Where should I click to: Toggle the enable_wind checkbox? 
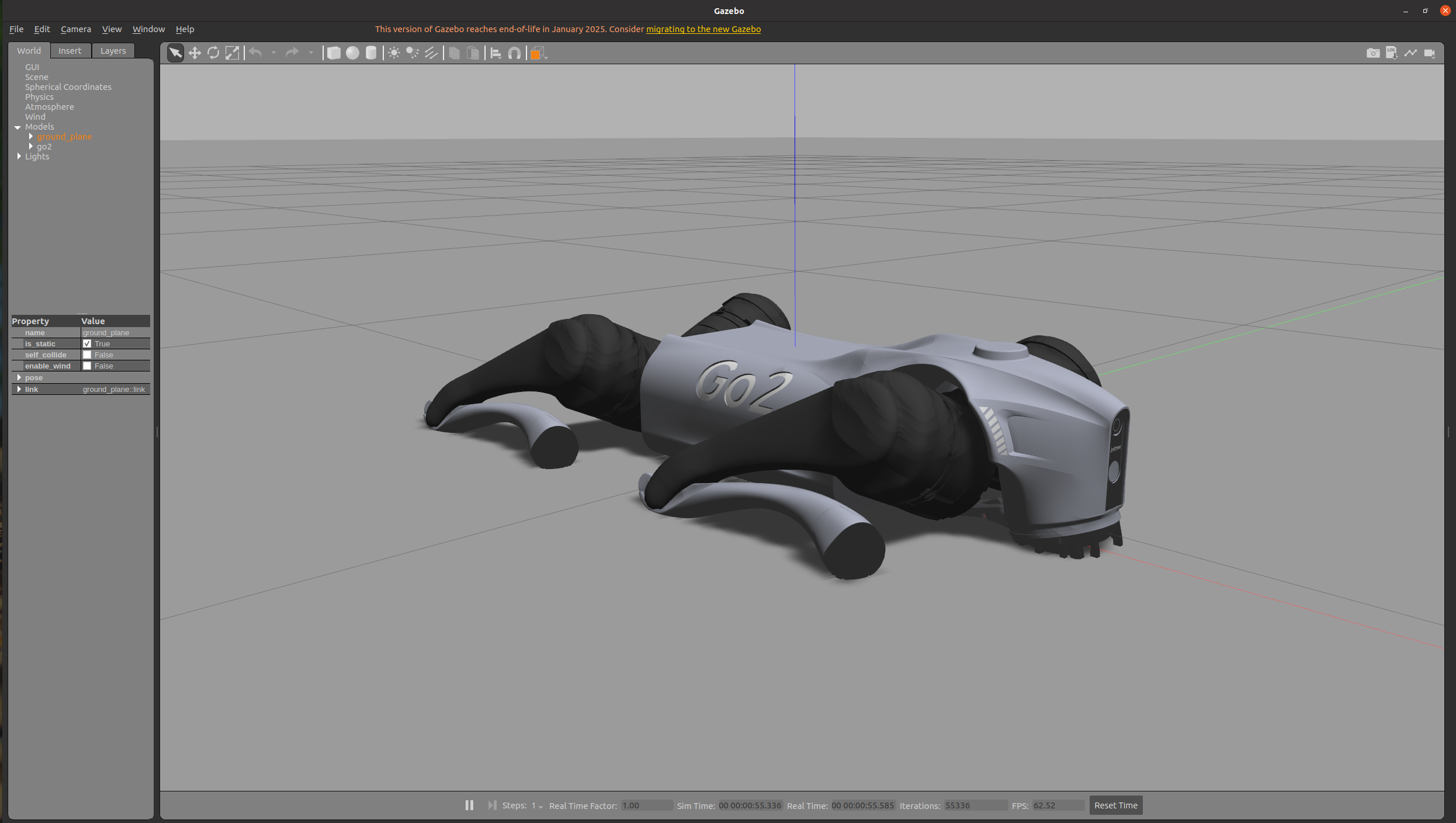87,366
